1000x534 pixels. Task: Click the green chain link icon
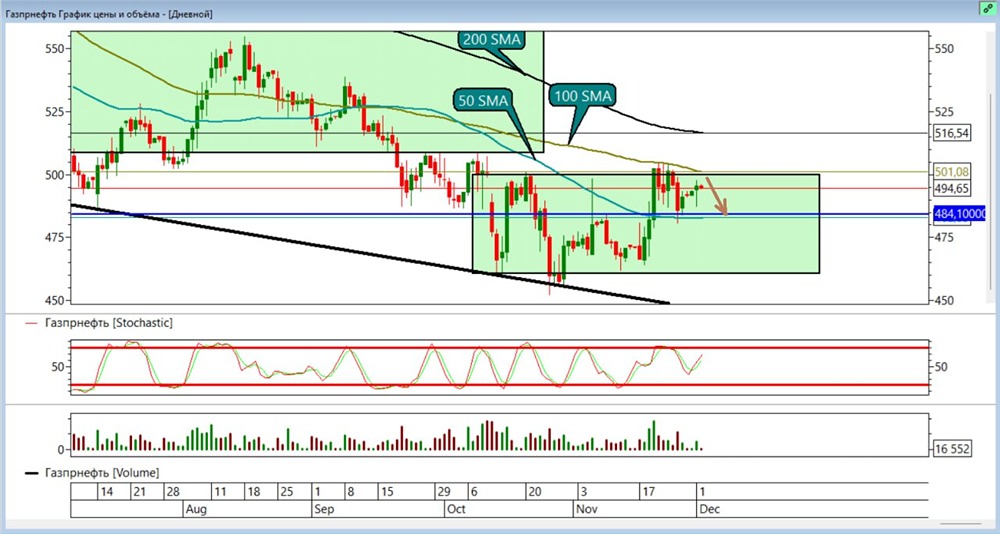click(x=990, y=8)
